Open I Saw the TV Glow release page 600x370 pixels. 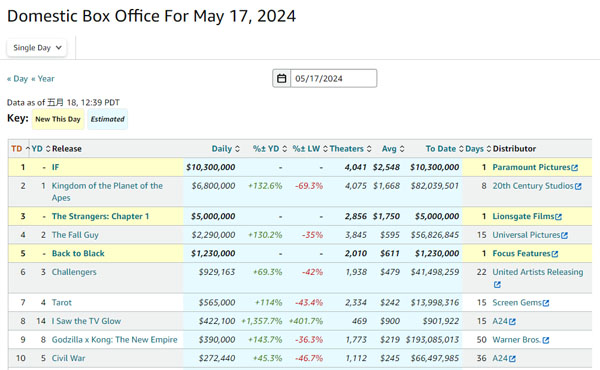(86, 321)
